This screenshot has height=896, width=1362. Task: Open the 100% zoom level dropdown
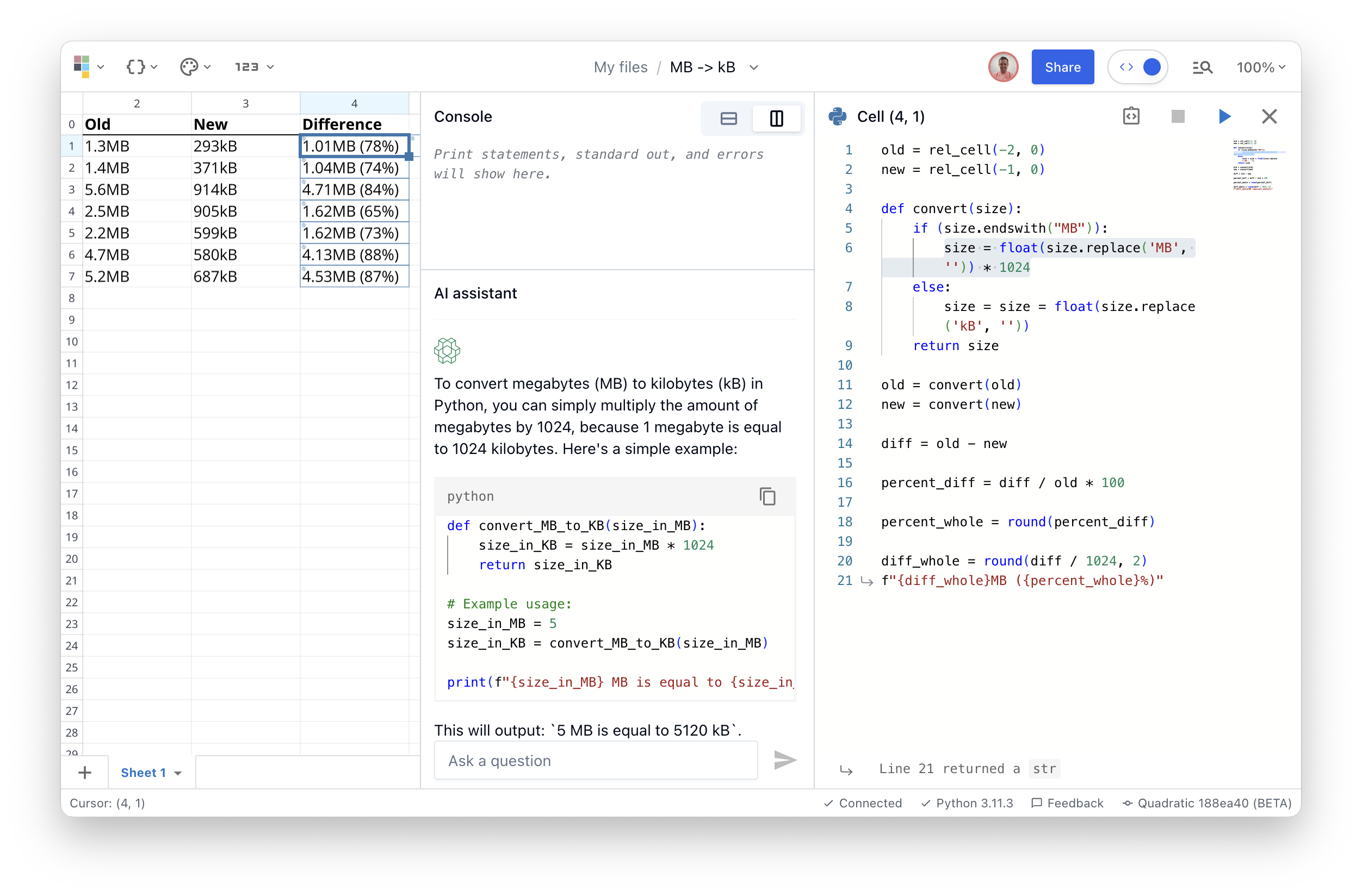point(1260,67)
